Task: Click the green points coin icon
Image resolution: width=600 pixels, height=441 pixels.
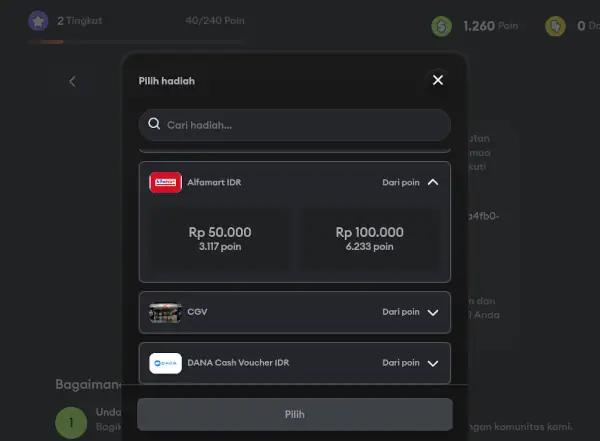Action: point(442,26)
